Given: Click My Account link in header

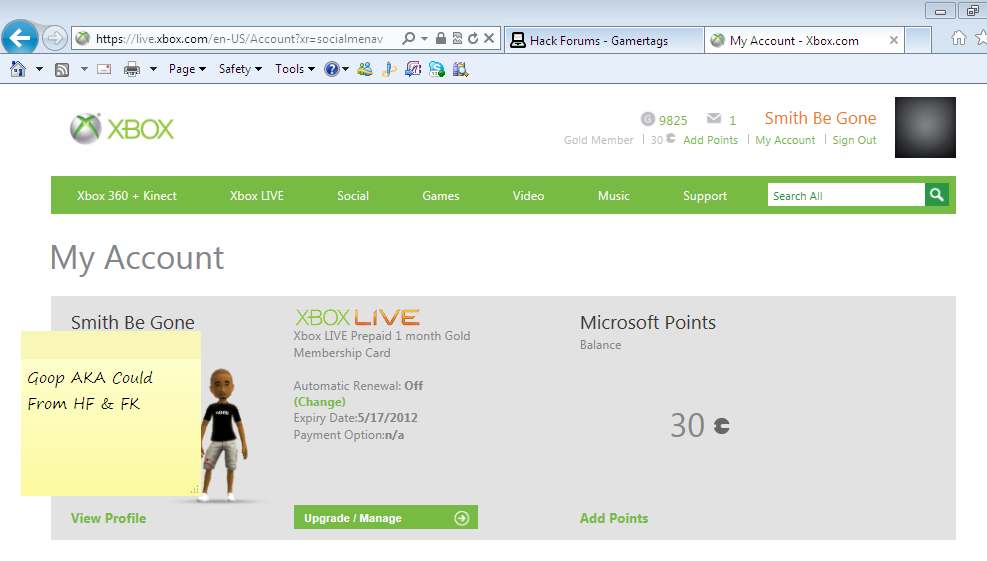Looking at the screenshot, I should click(785, 140).
